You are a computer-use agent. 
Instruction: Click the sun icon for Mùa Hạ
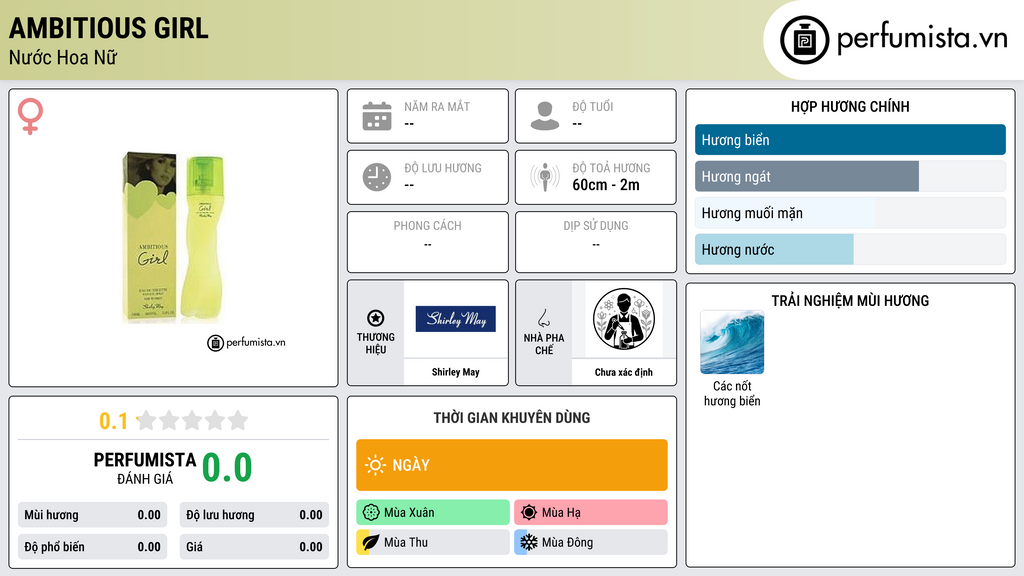[529, 513]
